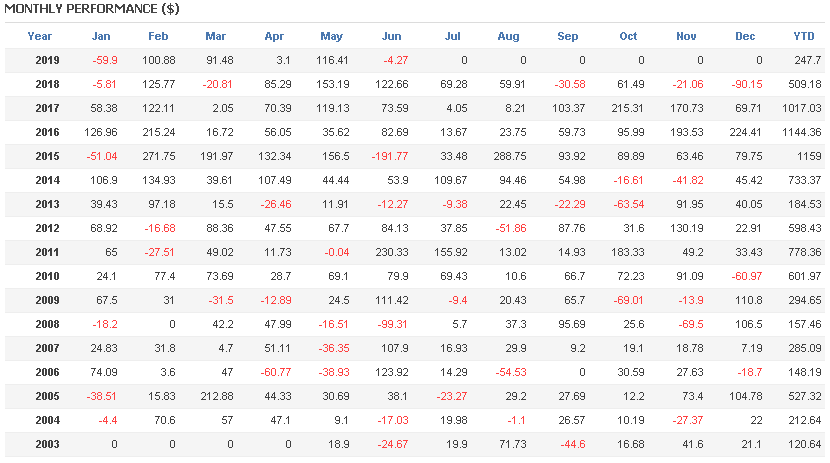The width and height of the screenshot is (830, 463).
Task: Click the 2014 YTD value 733.37
Action: point(805,180)
